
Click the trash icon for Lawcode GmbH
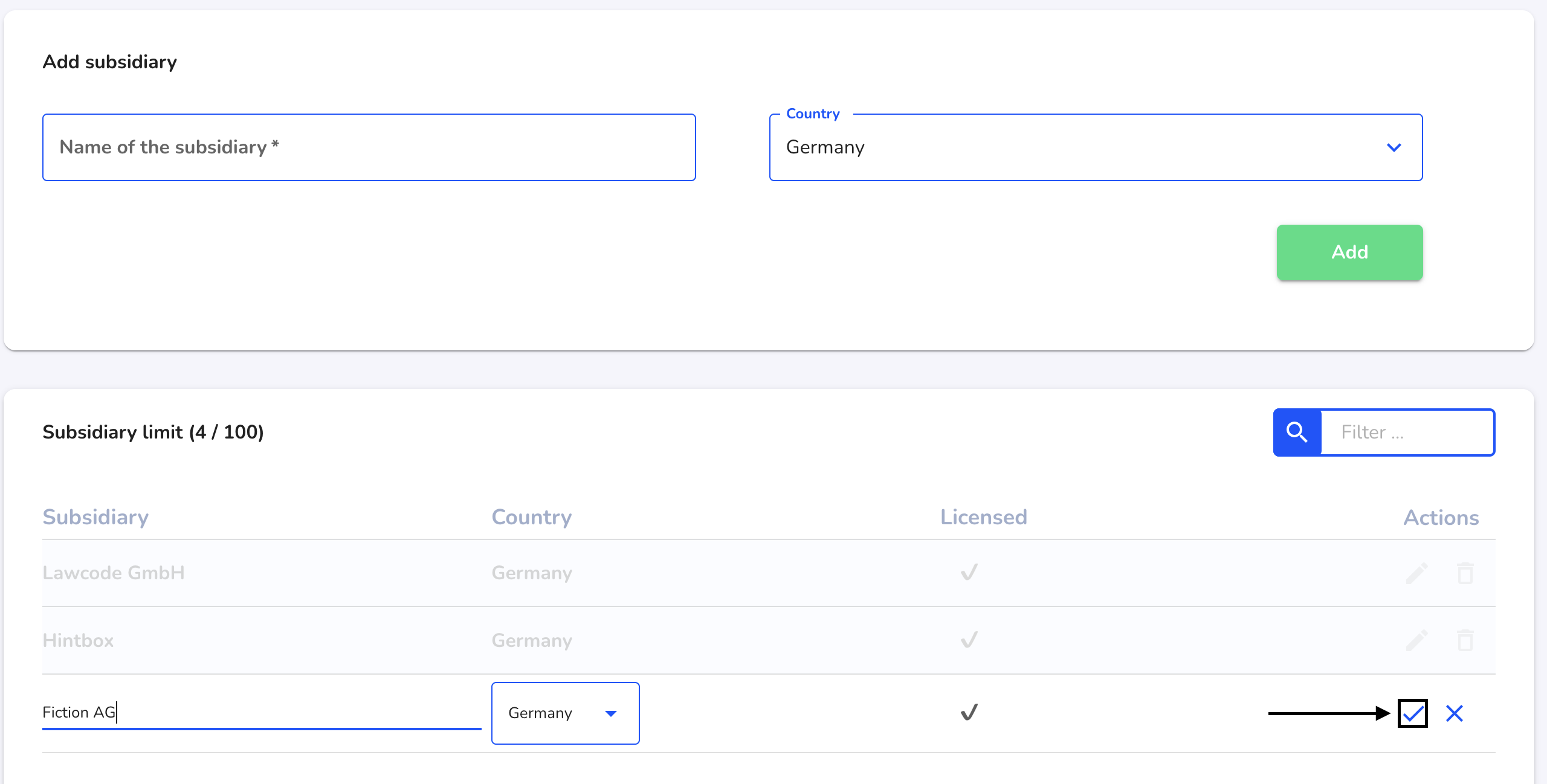coord(1465,573)
